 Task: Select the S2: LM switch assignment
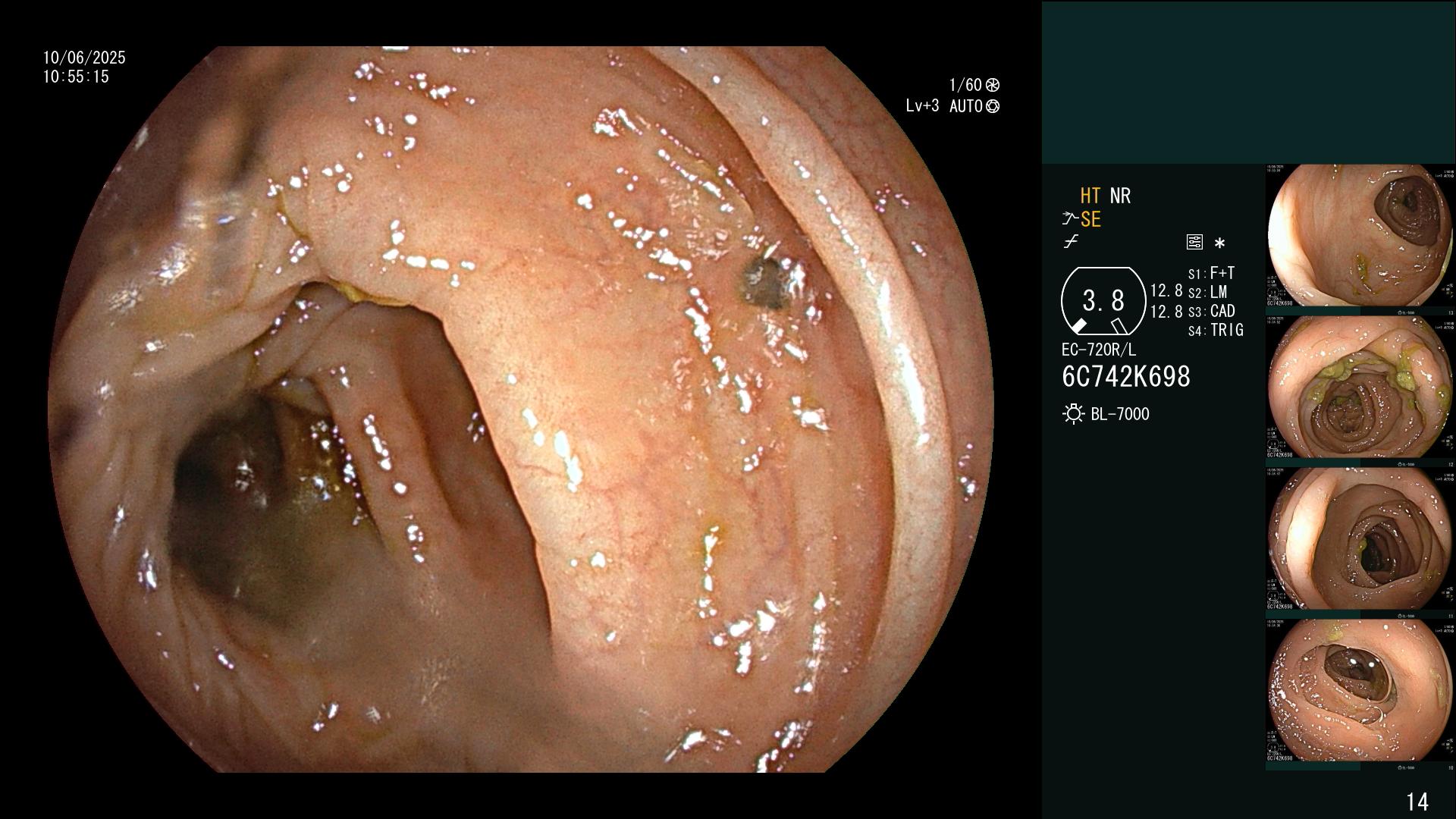[x=1207, y=292]
